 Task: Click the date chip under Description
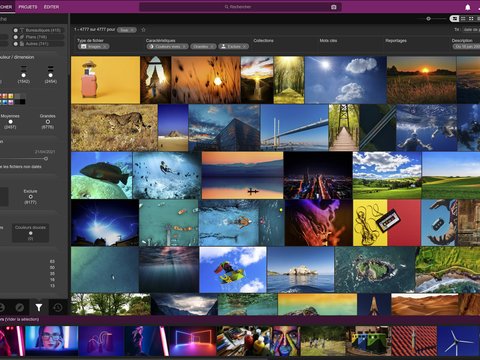click(466, 47)
